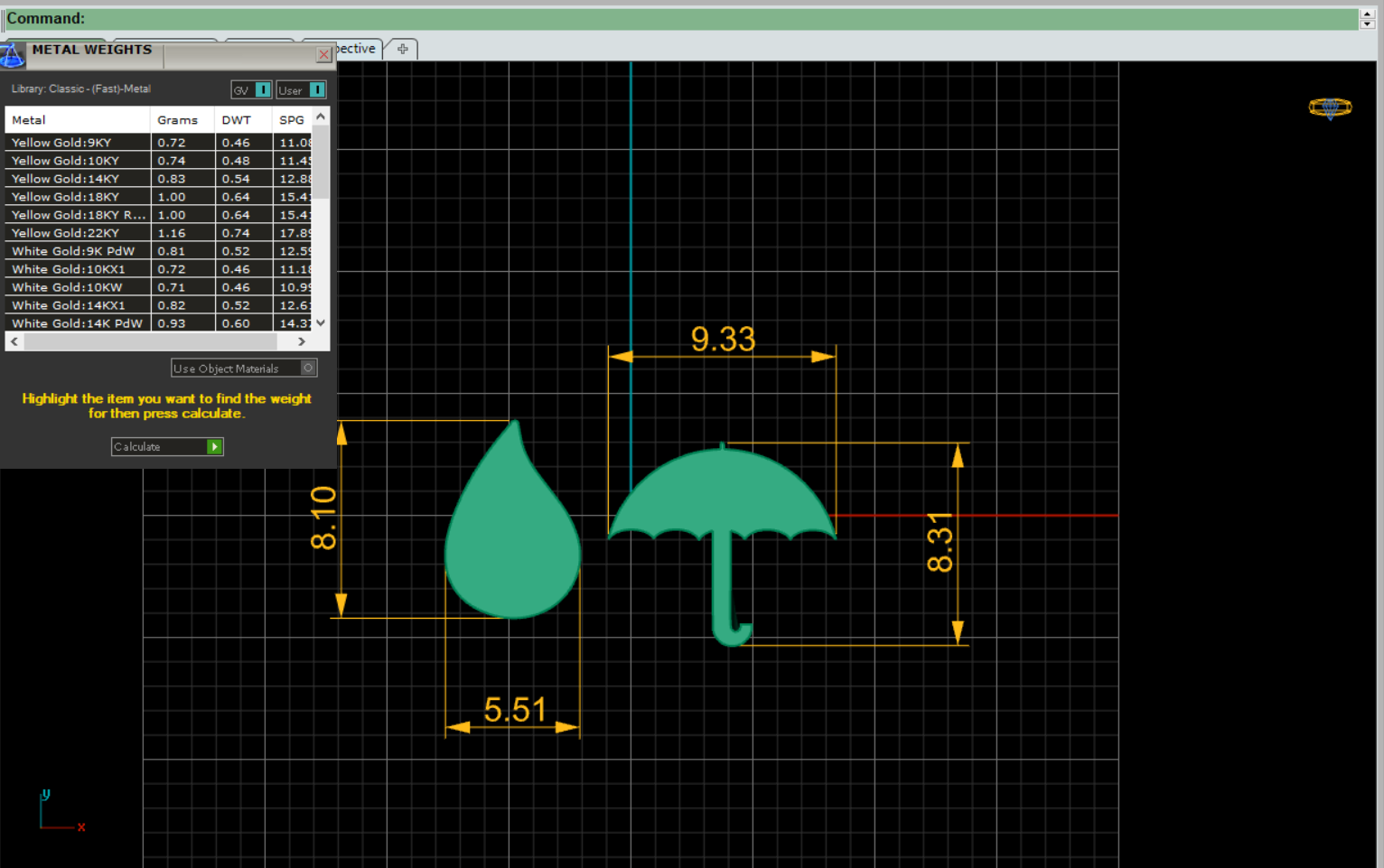This screenshot has height=868, width=1384.
Task: Click the green Calculate arrow icon
Action: click(214, 447)
